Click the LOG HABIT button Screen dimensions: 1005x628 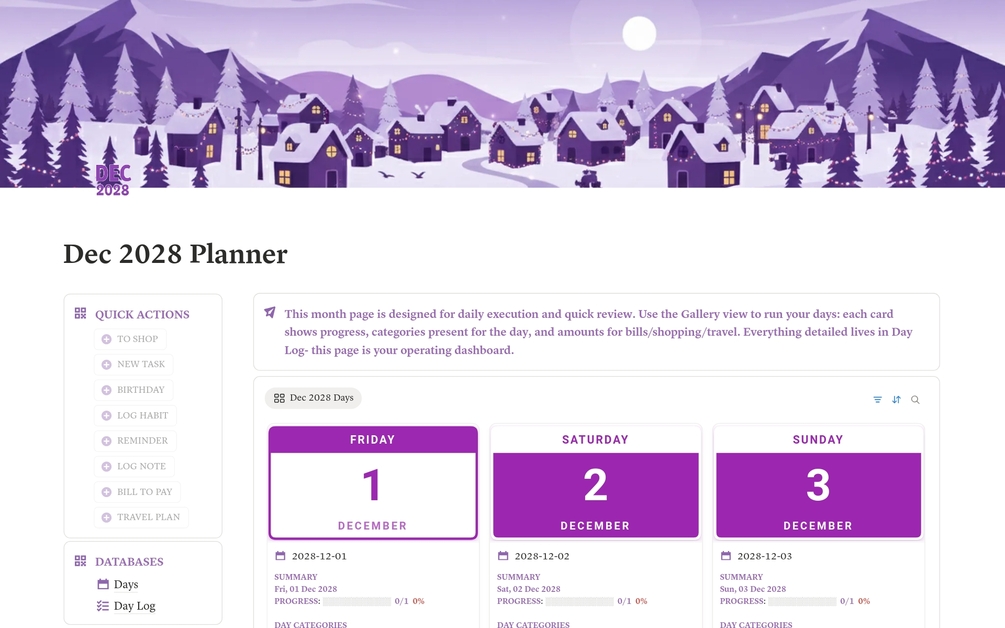click(135, 415)
